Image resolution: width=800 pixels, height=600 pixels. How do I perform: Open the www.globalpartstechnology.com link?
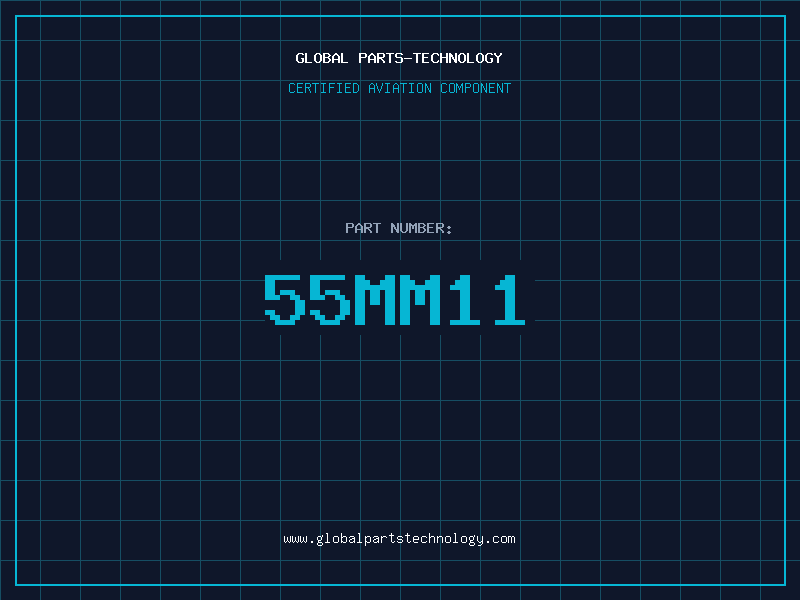399,539
